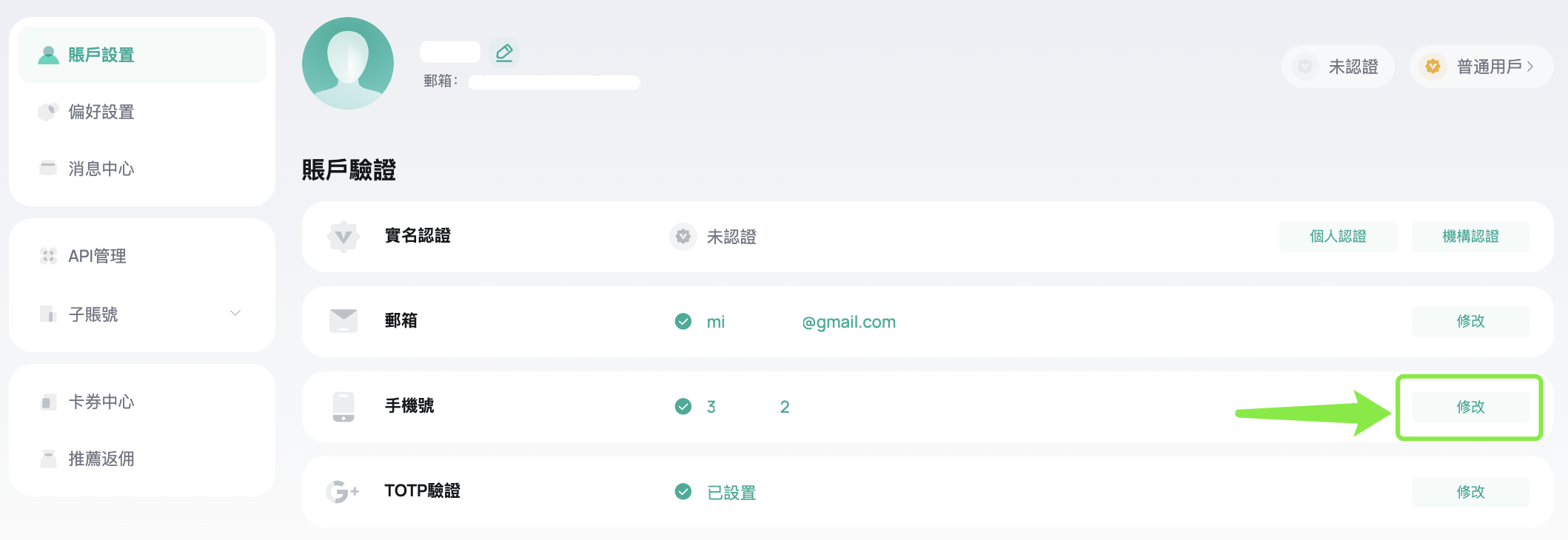The height and width of the screenshot is (540, 1568).
Task: Open the 普通用戶 level chevron
Action: click(x=1530, y=67)
